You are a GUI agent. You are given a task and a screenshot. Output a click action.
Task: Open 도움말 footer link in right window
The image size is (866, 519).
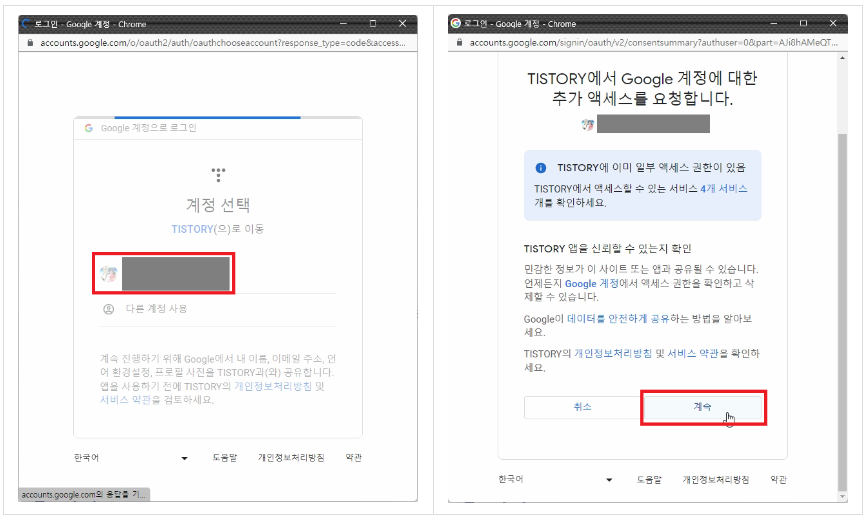tap(649, 479)
